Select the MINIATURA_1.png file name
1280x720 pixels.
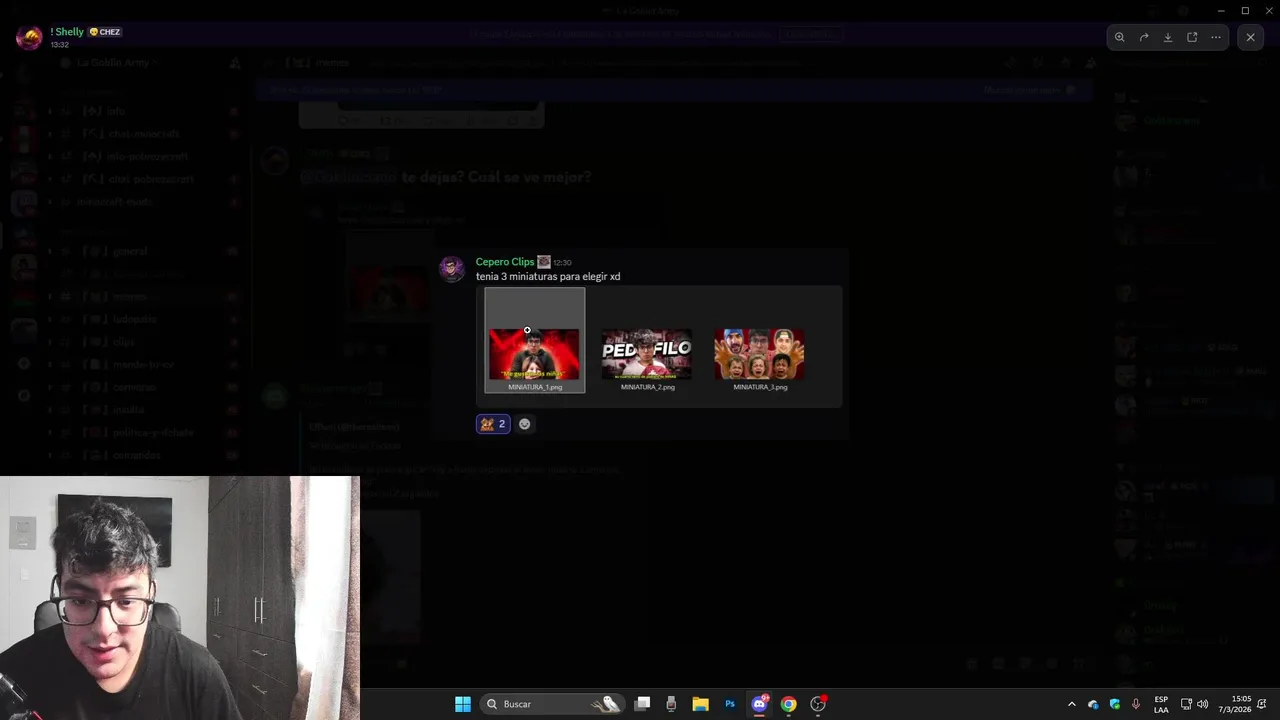coord(535,387)
